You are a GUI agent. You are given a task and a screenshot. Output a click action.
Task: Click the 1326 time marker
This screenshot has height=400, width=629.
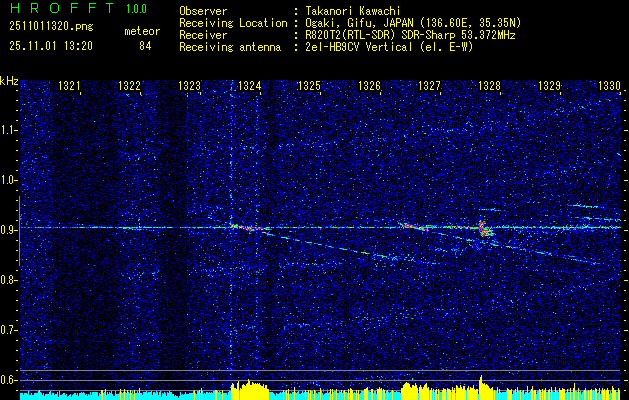click(x=369, y=85)
